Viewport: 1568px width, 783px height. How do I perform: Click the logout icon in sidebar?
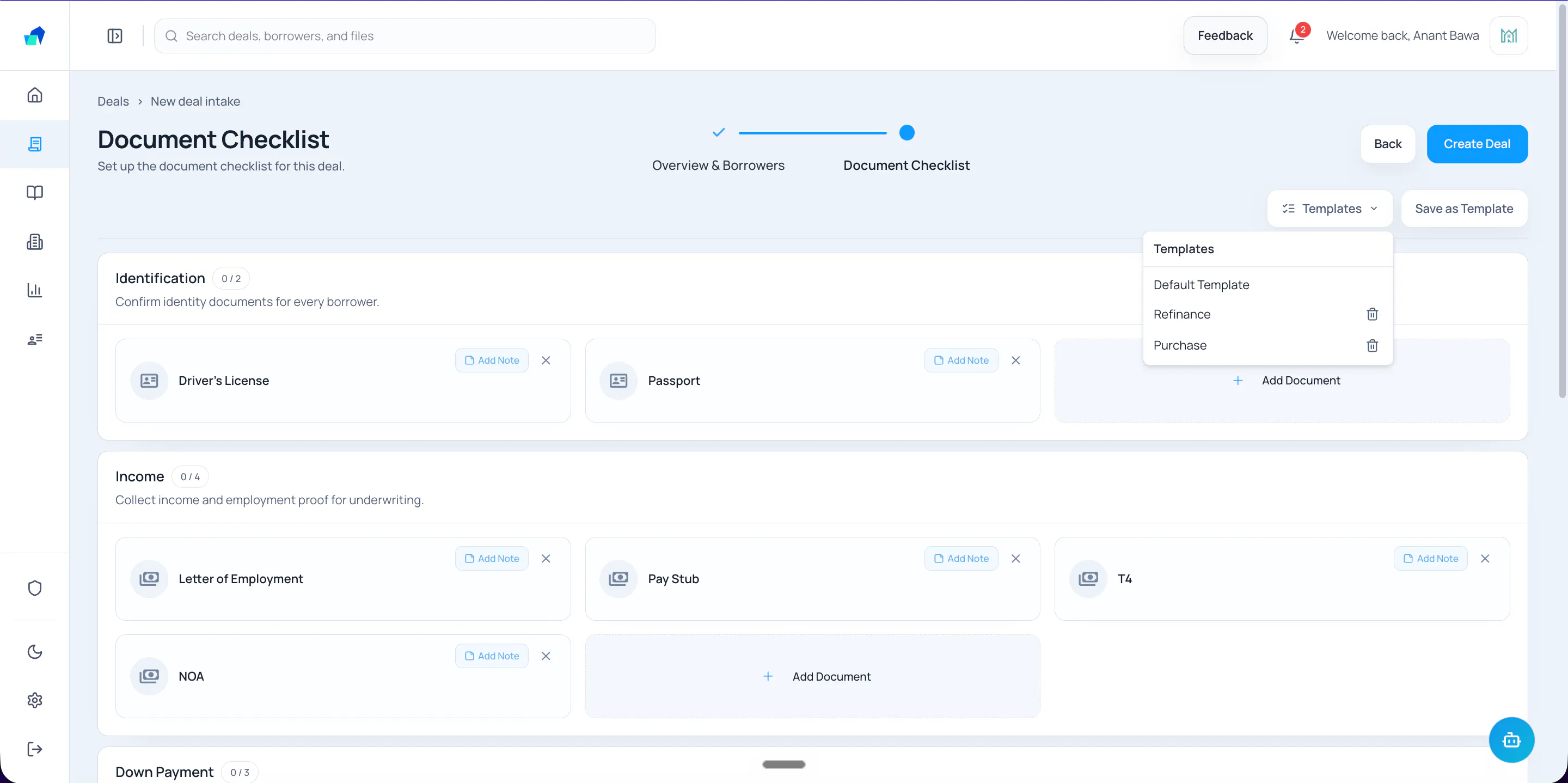tap(35, 749)
